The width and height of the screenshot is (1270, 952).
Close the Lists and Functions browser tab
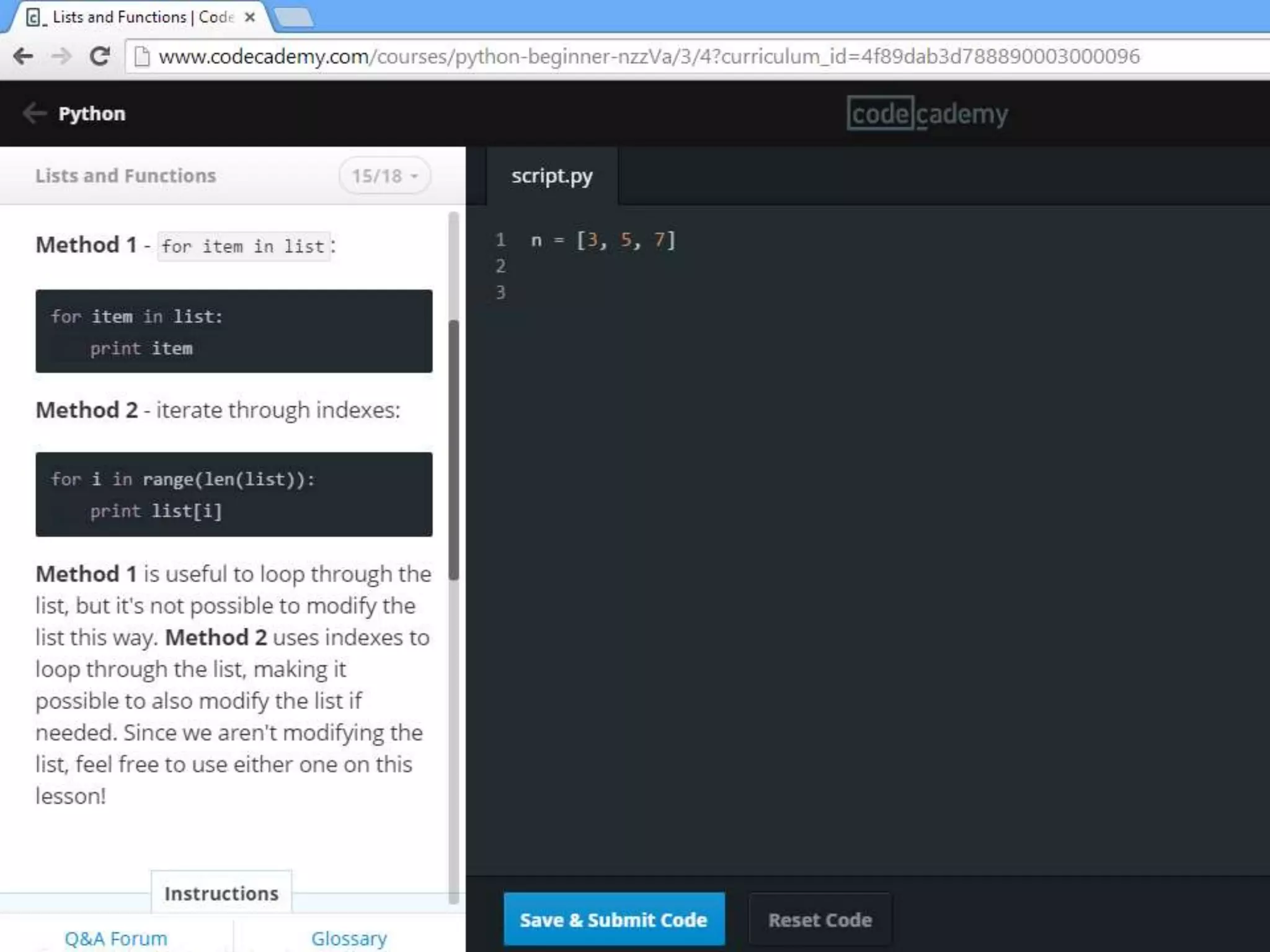[x=250, y=17]
